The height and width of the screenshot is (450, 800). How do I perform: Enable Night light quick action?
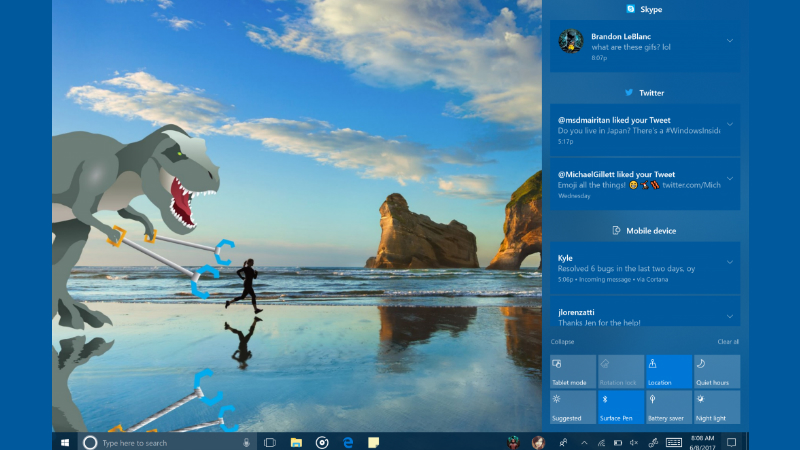click(x=716, y=407)
